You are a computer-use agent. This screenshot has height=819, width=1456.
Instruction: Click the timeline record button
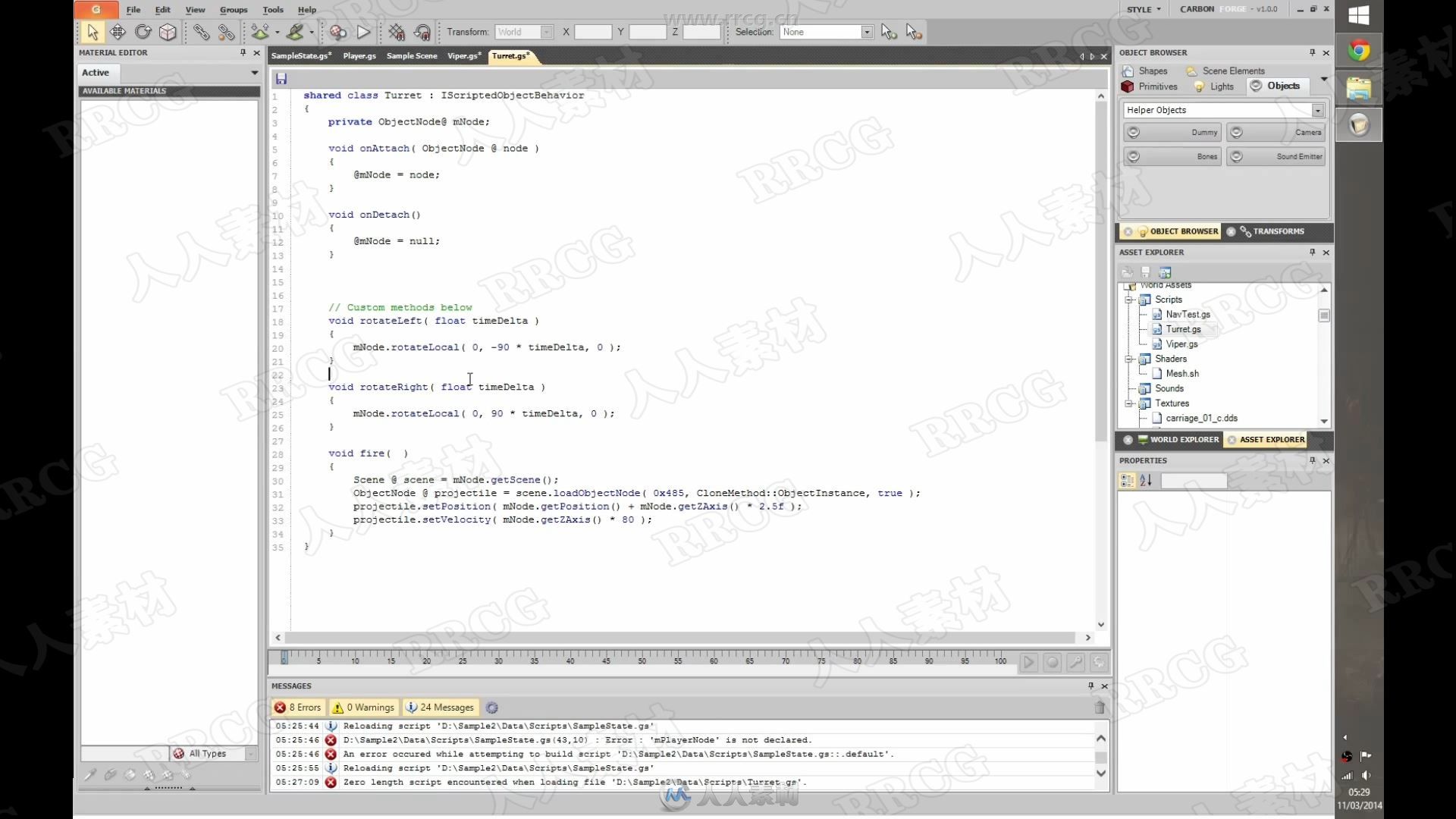point(1052,662)
